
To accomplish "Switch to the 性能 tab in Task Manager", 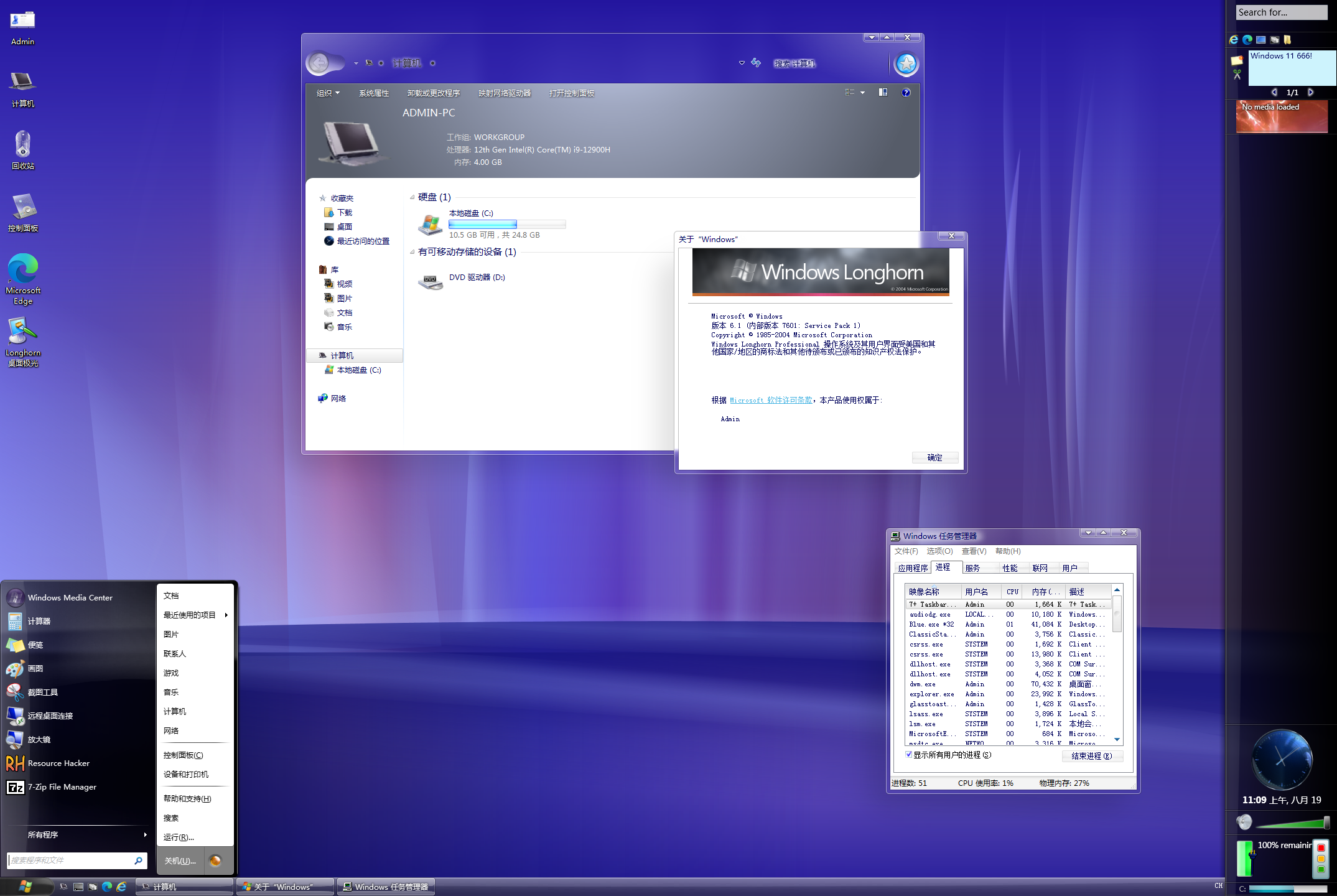I will [1009, 568].
